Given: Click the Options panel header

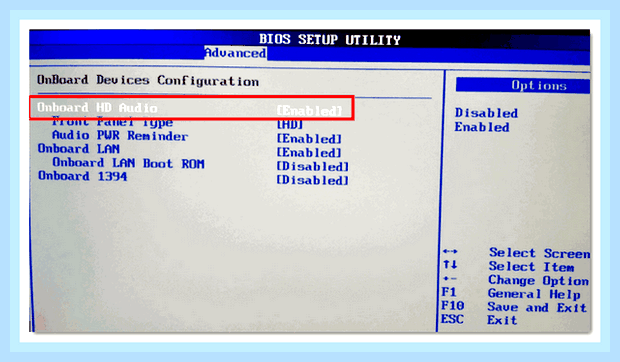Looking at the screenshot, I should click(523, 85).
